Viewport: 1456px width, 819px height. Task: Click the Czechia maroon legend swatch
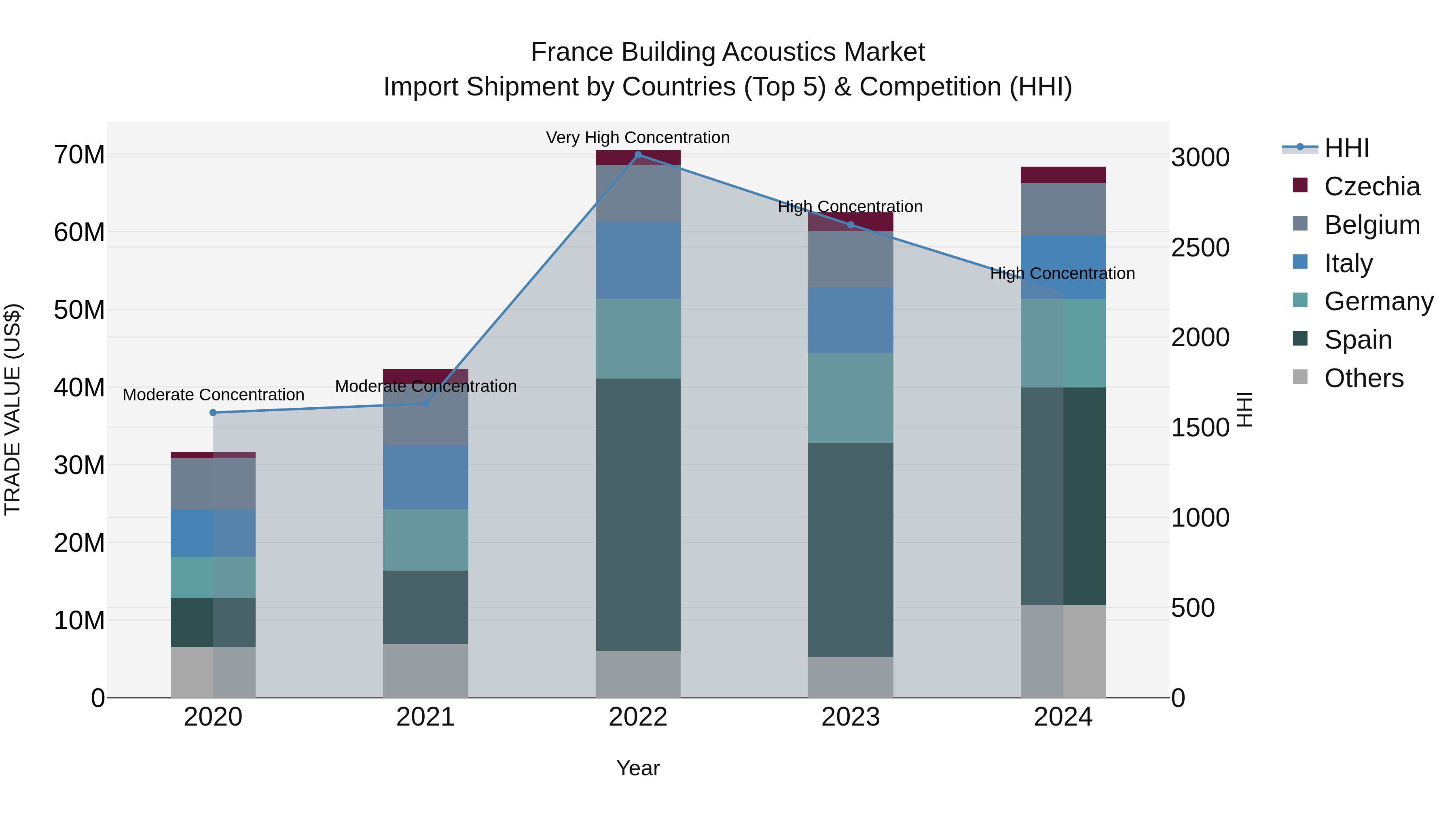pyautogui.click(x=1300, y=185)
